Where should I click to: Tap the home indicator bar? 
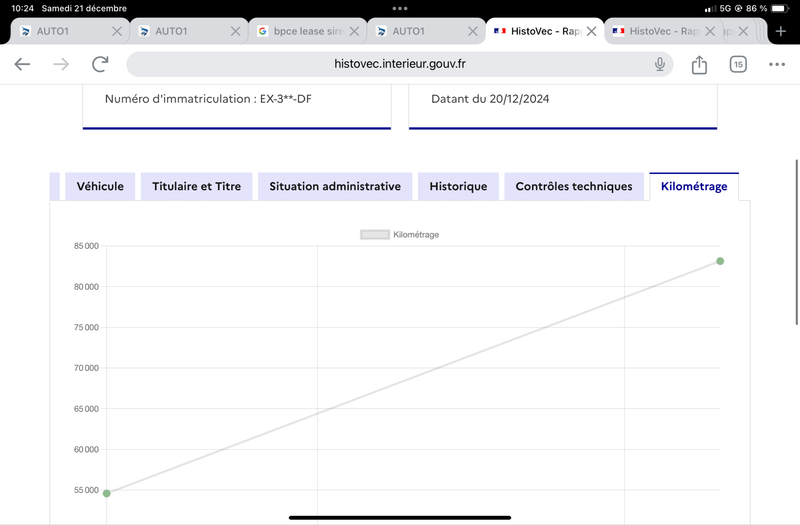(x=399, y=517)
